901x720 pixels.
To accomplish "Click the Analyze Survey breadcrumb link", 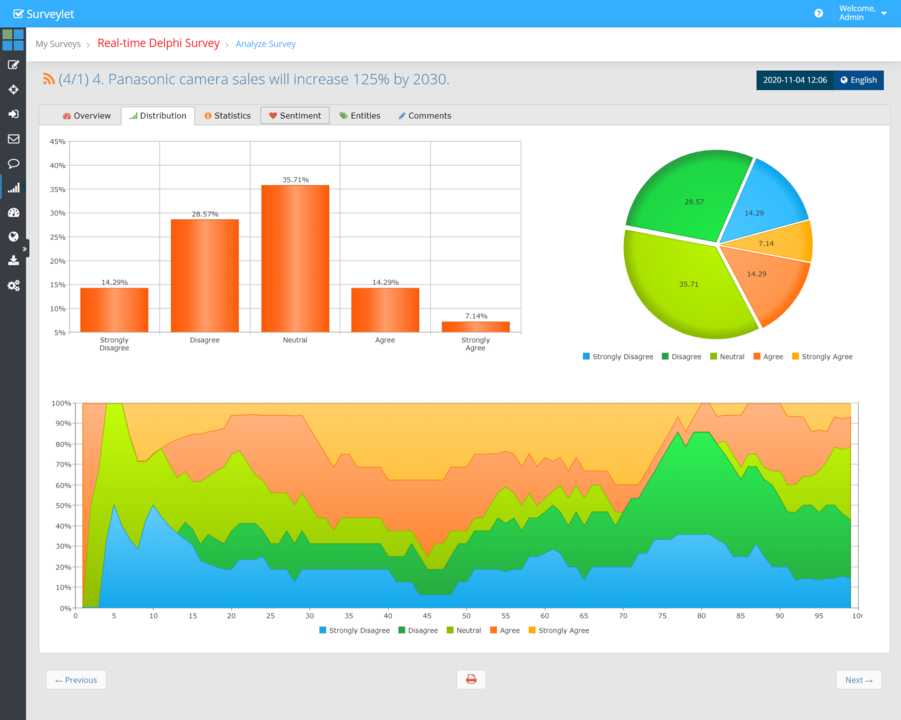I will [x=265, y=44].
